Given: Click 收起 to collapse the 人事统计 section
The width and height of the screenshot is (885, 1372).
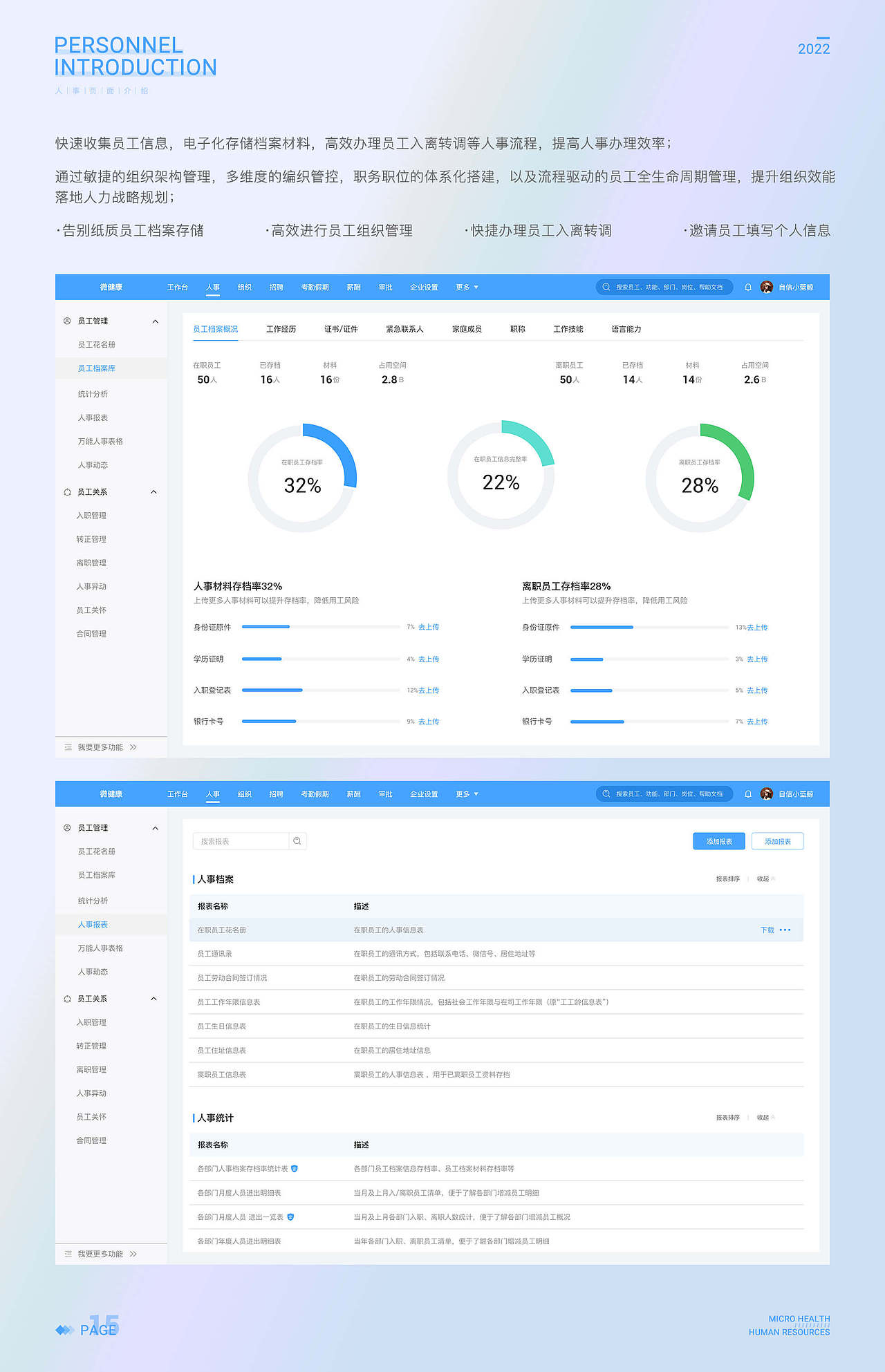Looking at the screenshot, I should pos(765,1118).
